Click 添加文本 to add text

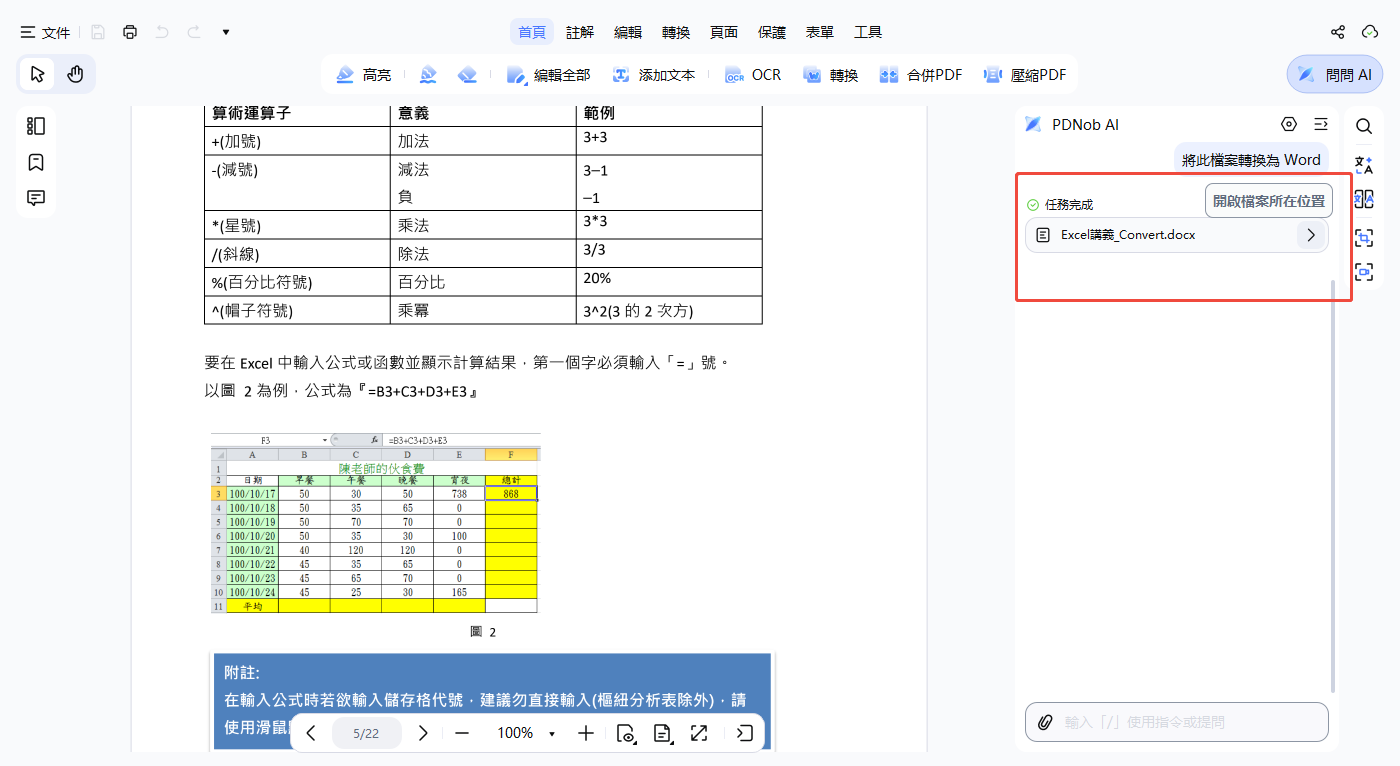pyautogui.click(x=654, y=75)
